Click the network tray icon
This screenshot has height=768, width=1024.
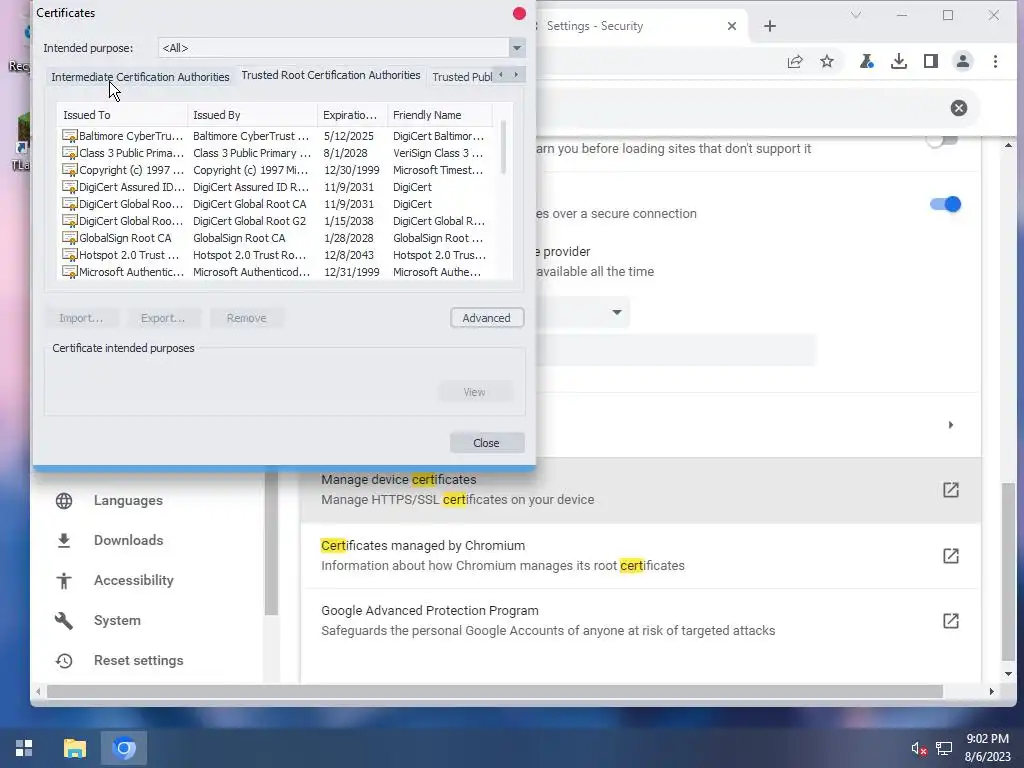coord(944,748)
